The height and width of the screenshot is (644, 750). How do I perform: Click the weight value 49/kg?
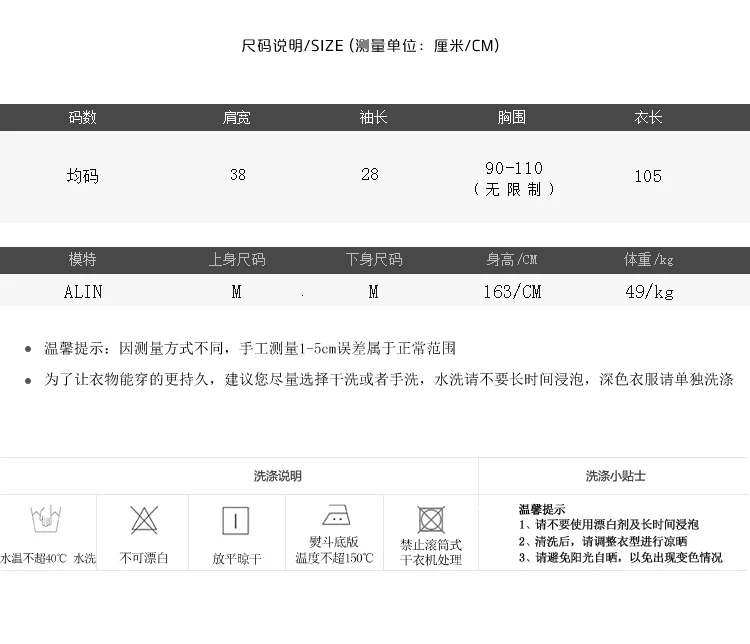tap(650, 292)
